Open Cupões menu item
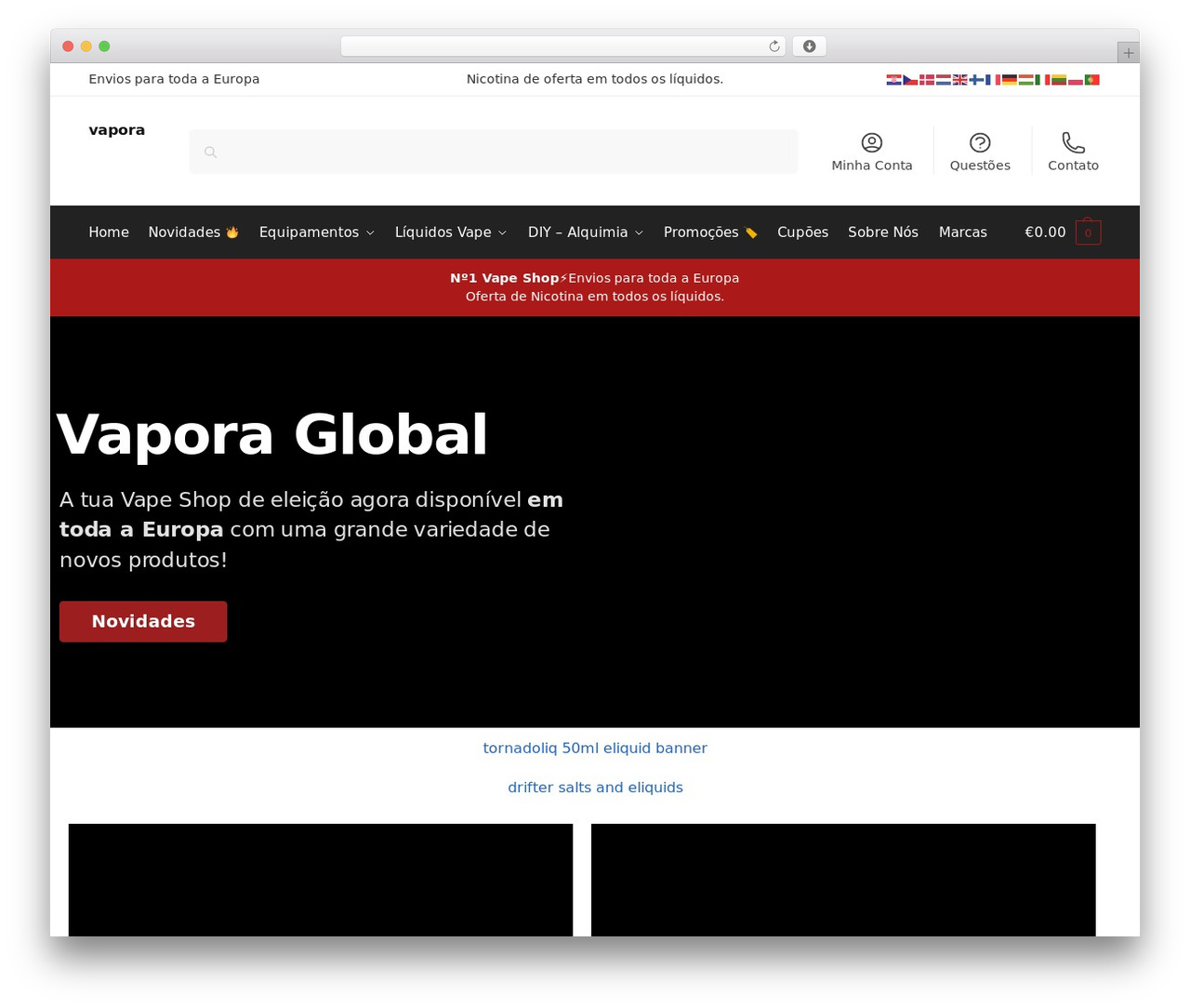Screen dimensions: 1190x1008 [802, 232]
